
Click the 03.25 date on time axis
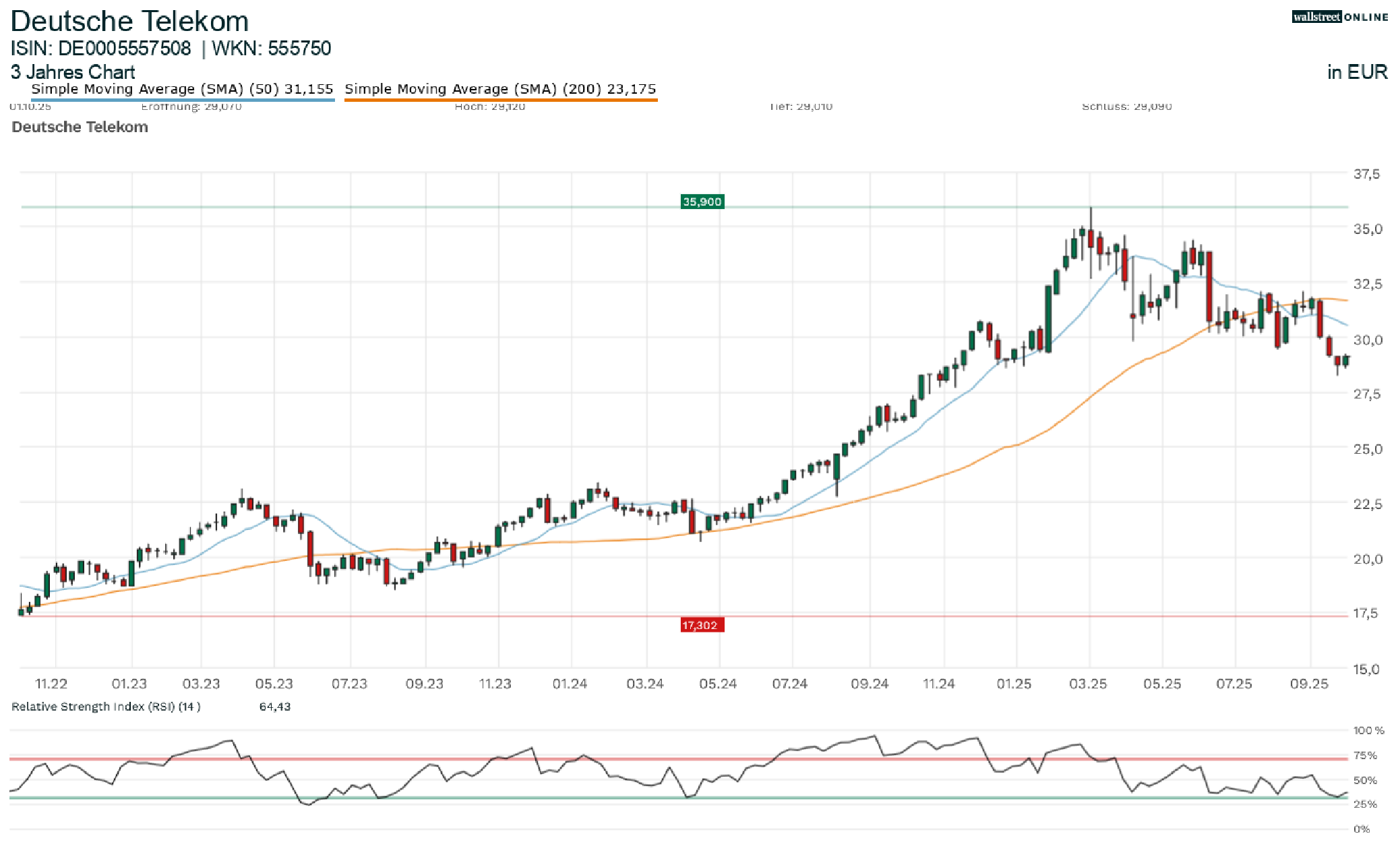1088,684
